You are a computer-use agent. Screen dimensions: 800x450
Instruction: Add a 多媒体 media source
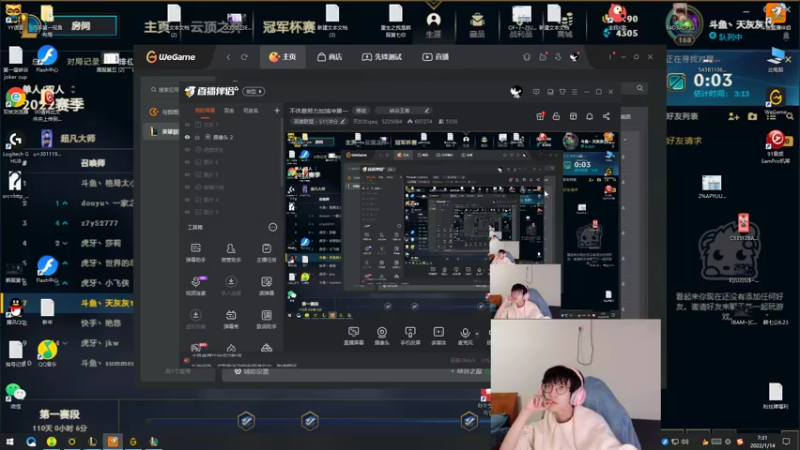click(x=438, y=336)
